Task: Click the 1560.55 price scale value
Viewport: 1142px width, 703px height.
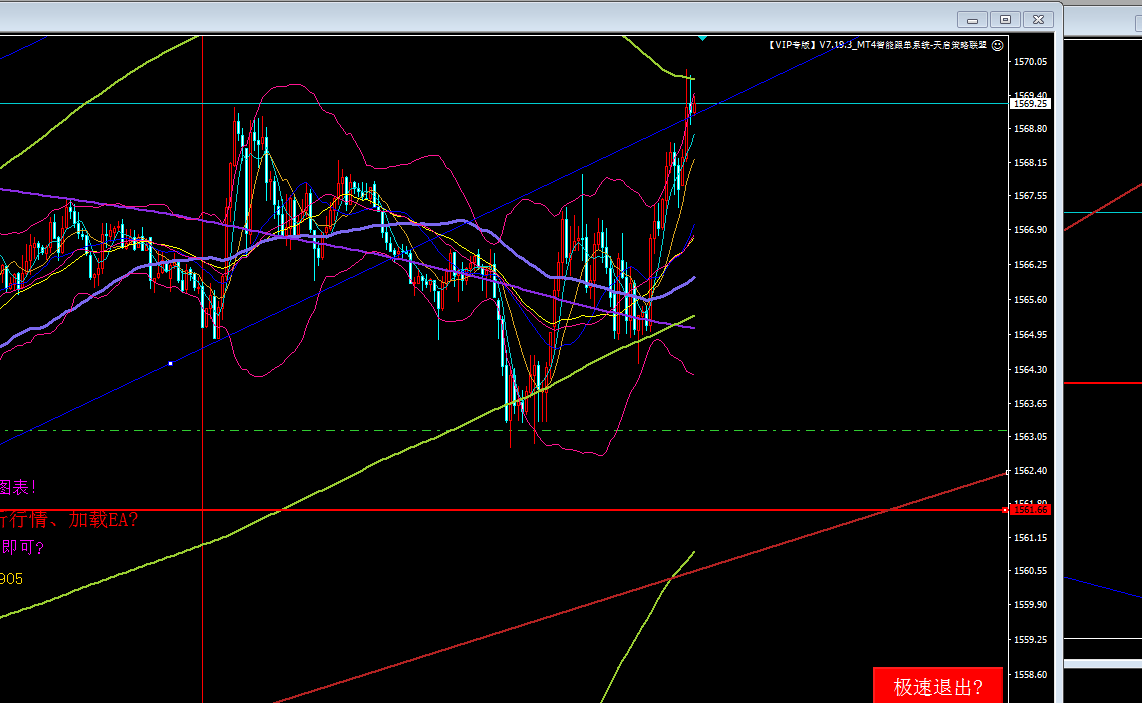Action: [x=1031, y=570]
